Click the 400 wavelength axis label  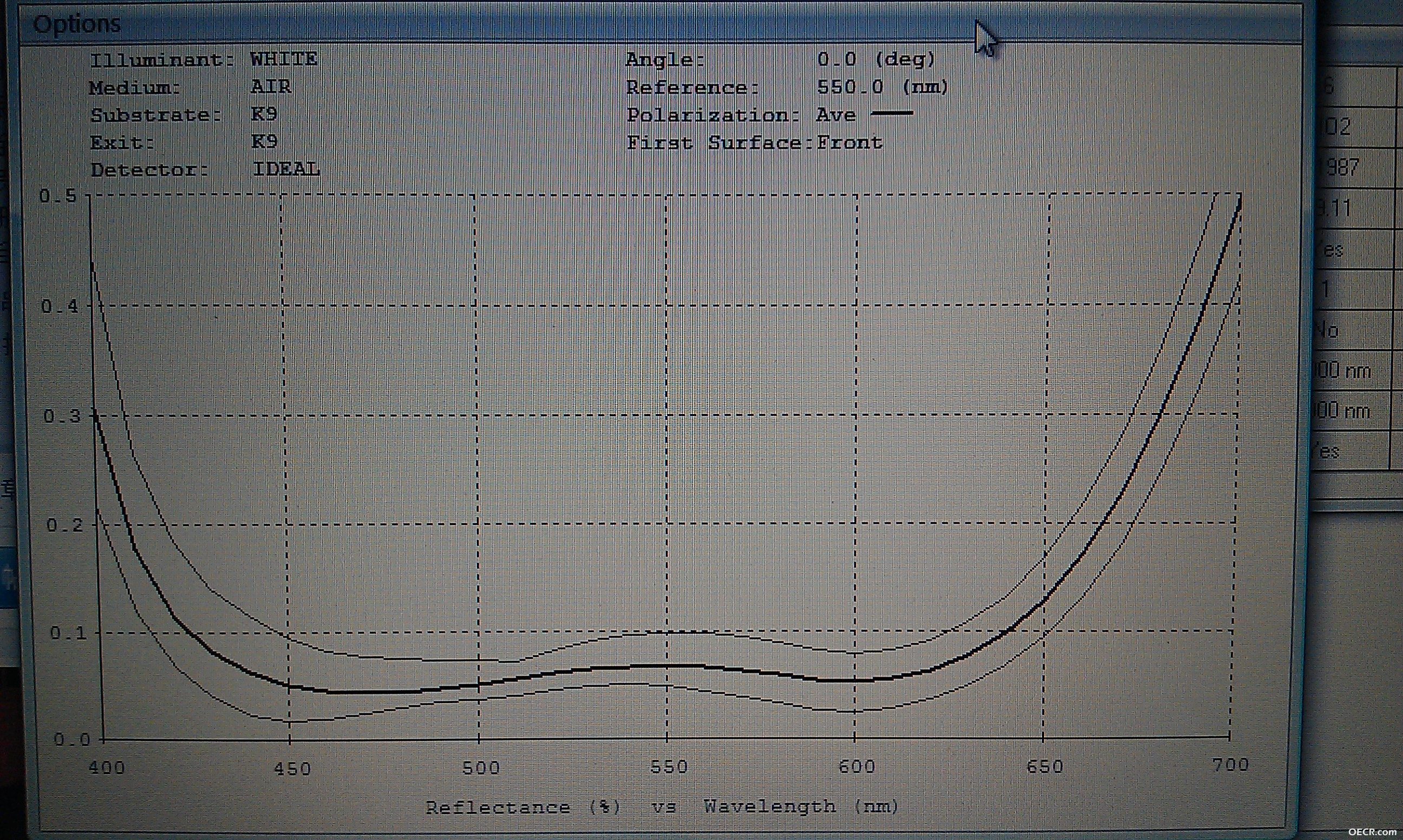(107, 767)
